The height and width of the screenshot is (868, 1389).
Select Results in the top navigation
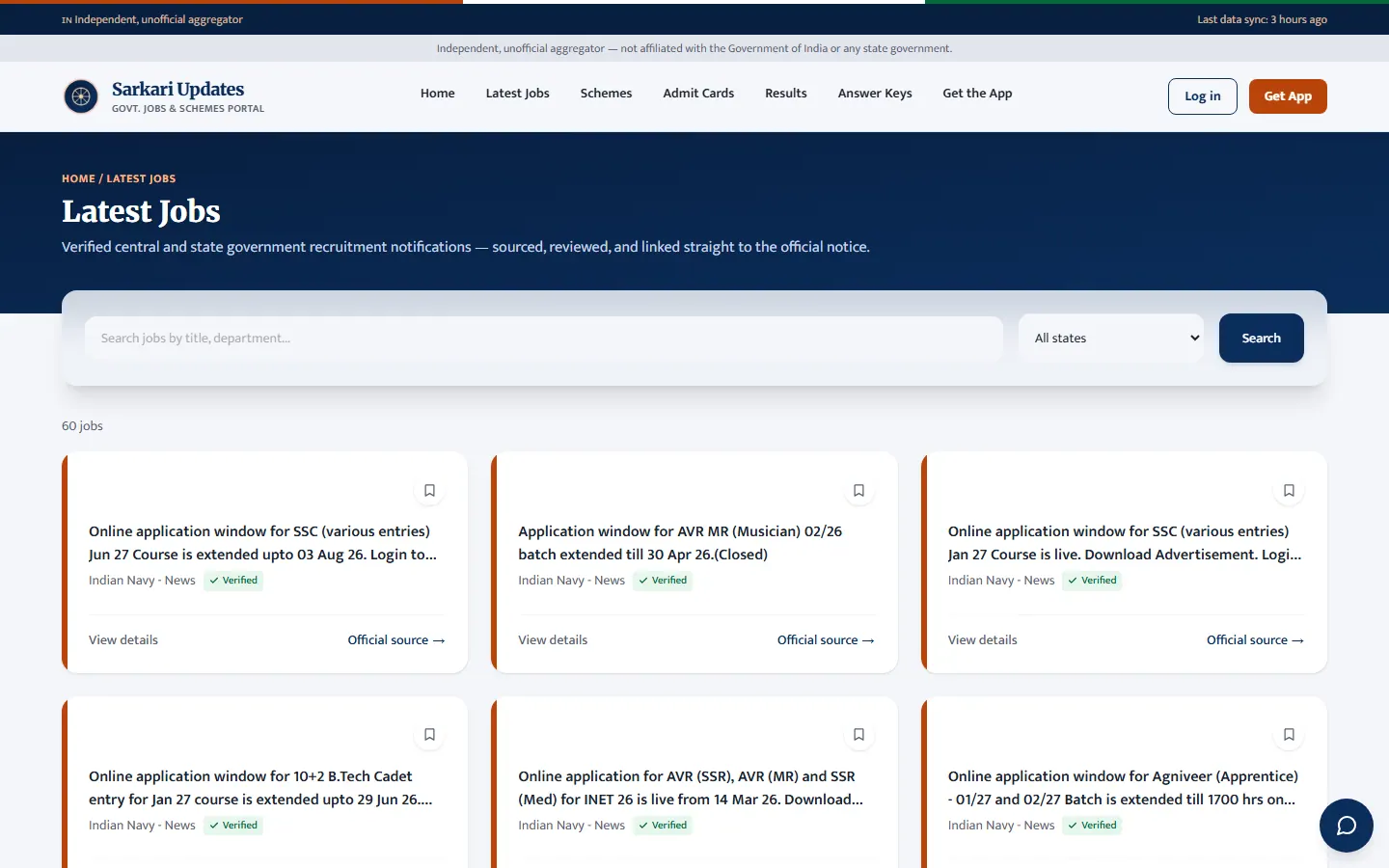[x=786, y=94]
